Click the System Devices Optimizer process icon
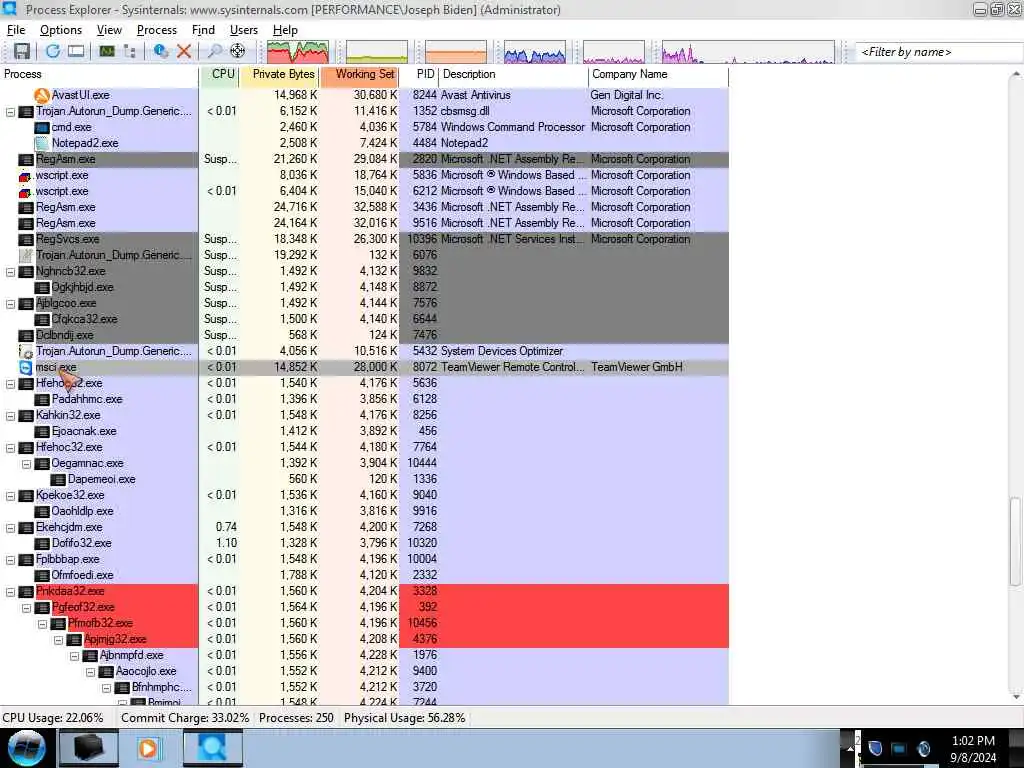This screenshot has height=768, width=1024. (25, 351)
